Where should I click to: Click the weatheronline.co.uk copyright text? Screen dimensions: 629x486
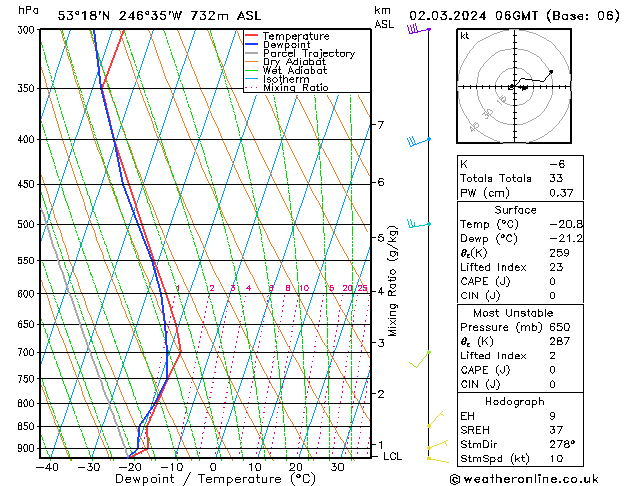(524, 479)
